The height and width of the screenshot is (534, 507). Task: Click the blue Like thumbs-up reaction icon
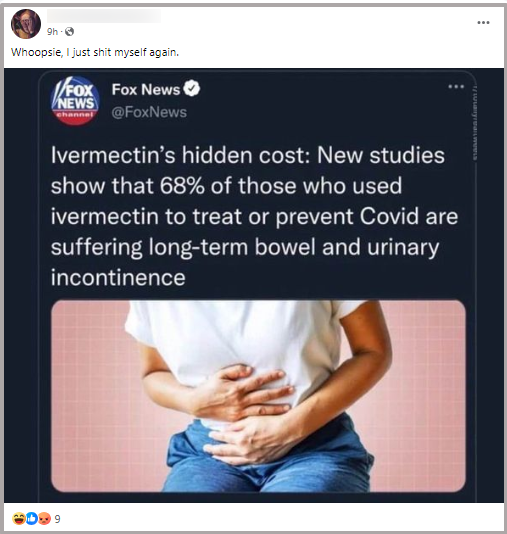[x=32, y=519]
